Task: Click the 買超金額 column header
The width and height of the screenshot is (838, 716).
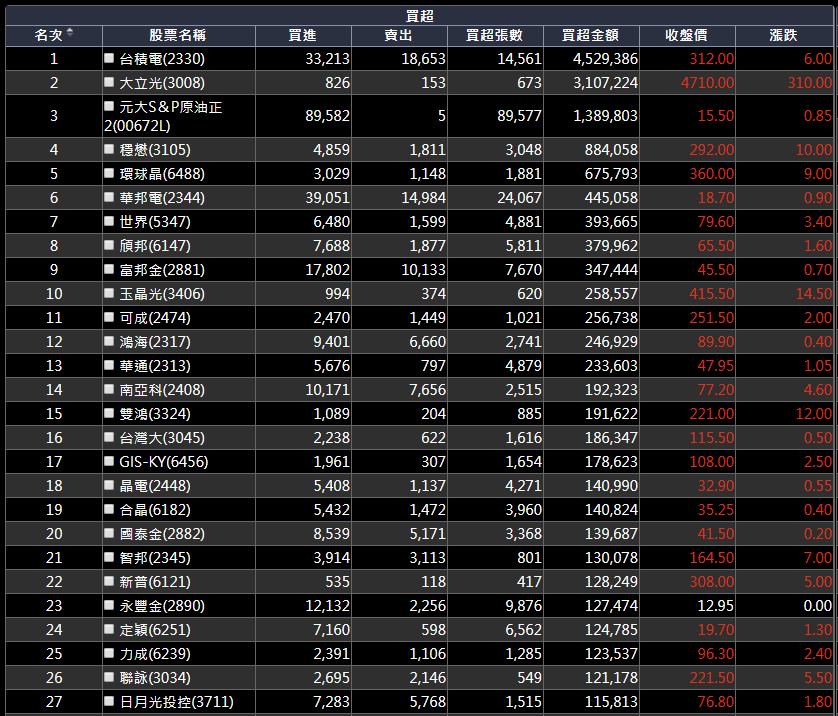Action: [x=591, y=35]
